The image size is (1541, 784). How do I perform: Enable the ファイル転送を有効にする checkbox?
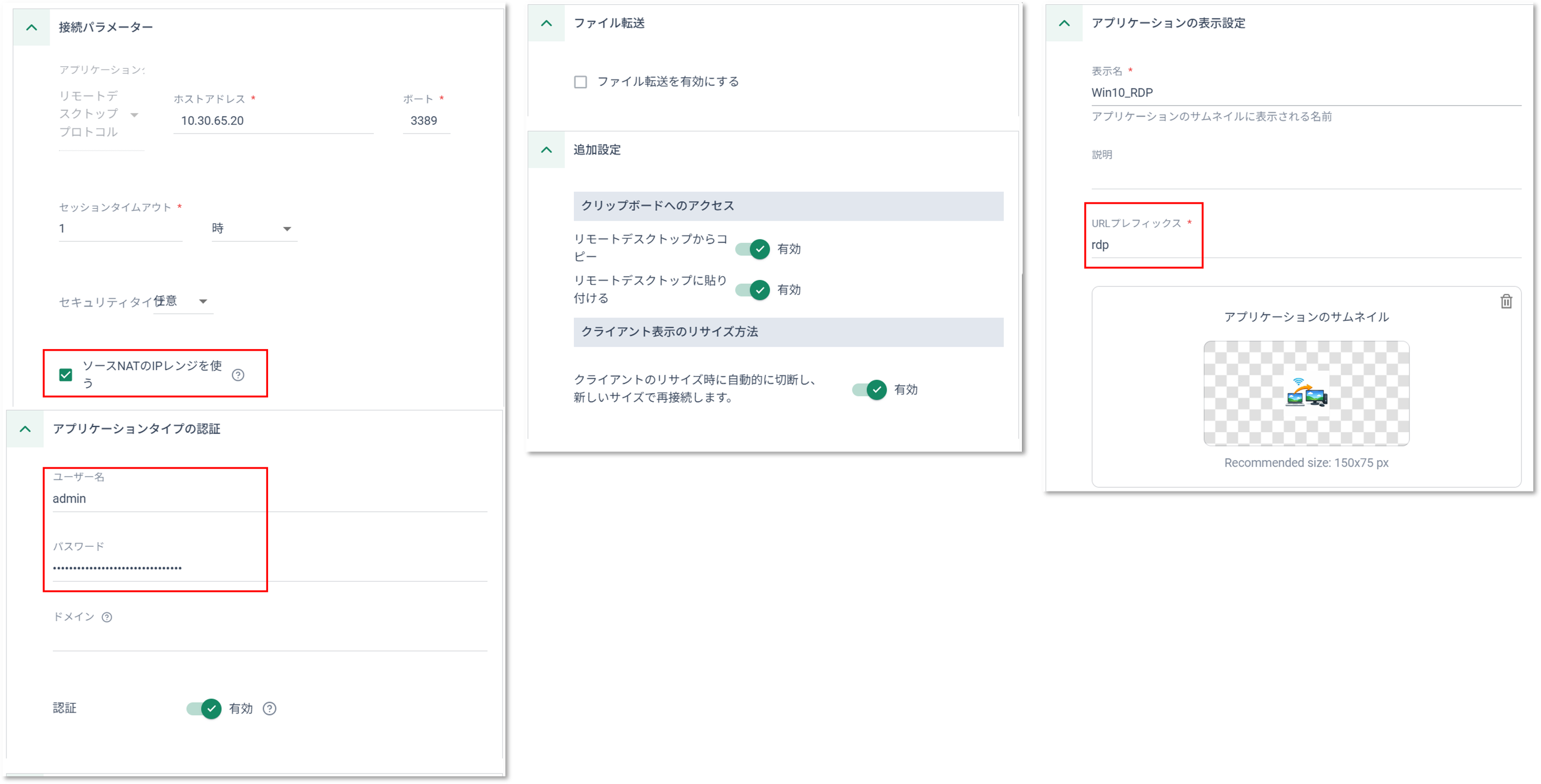tap(580, 81)
